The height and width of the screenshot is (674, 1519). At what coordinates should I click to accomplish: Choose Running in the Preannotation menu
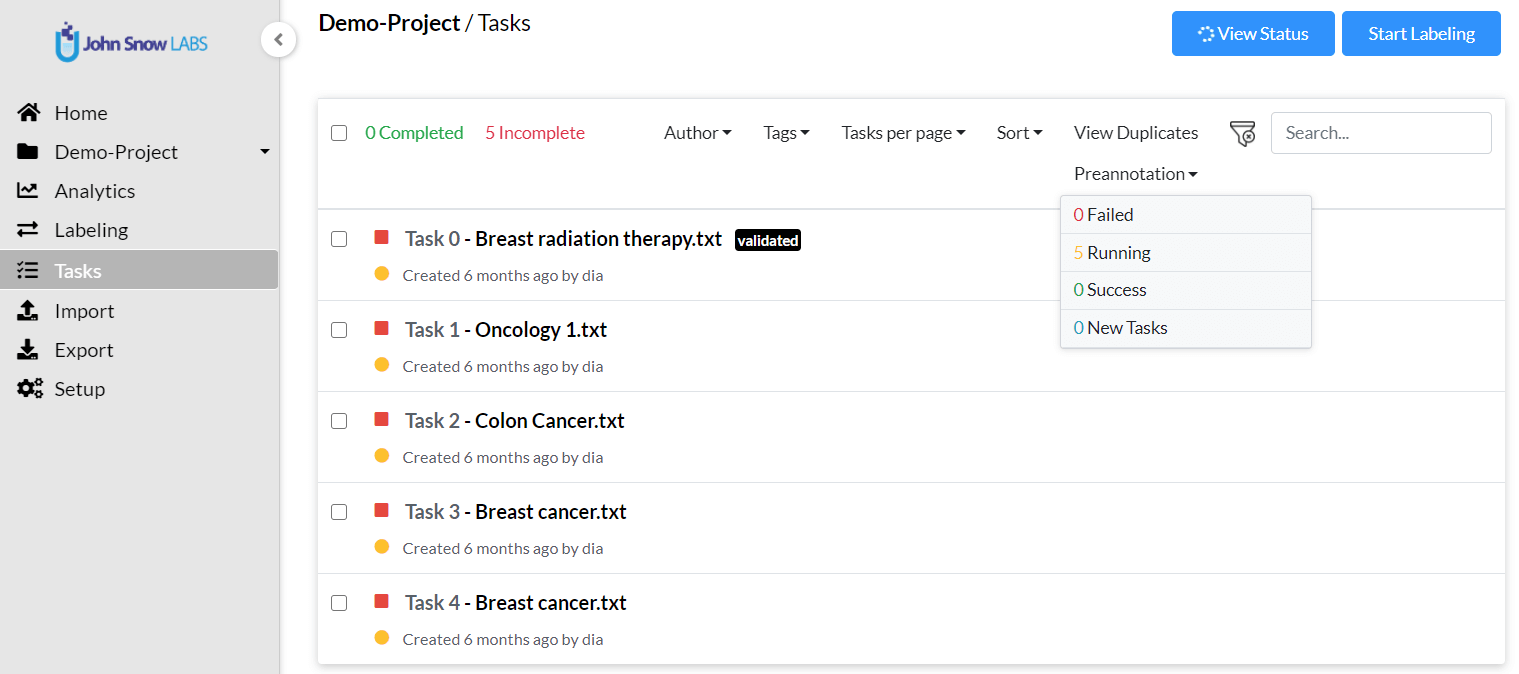click(x=1186, y=253)
